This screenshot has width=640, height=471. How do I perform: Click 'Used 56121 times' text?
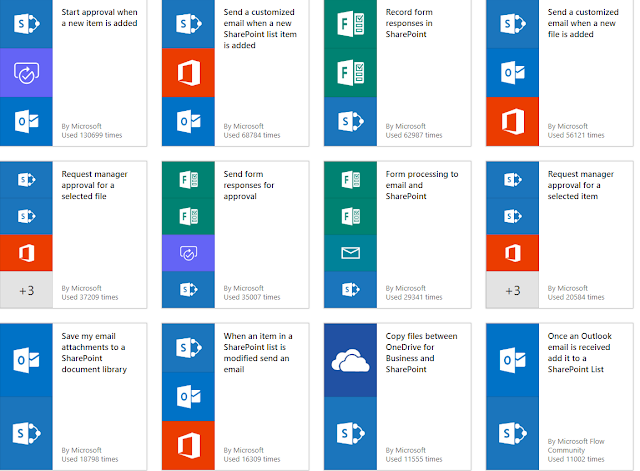click(576, 135)
